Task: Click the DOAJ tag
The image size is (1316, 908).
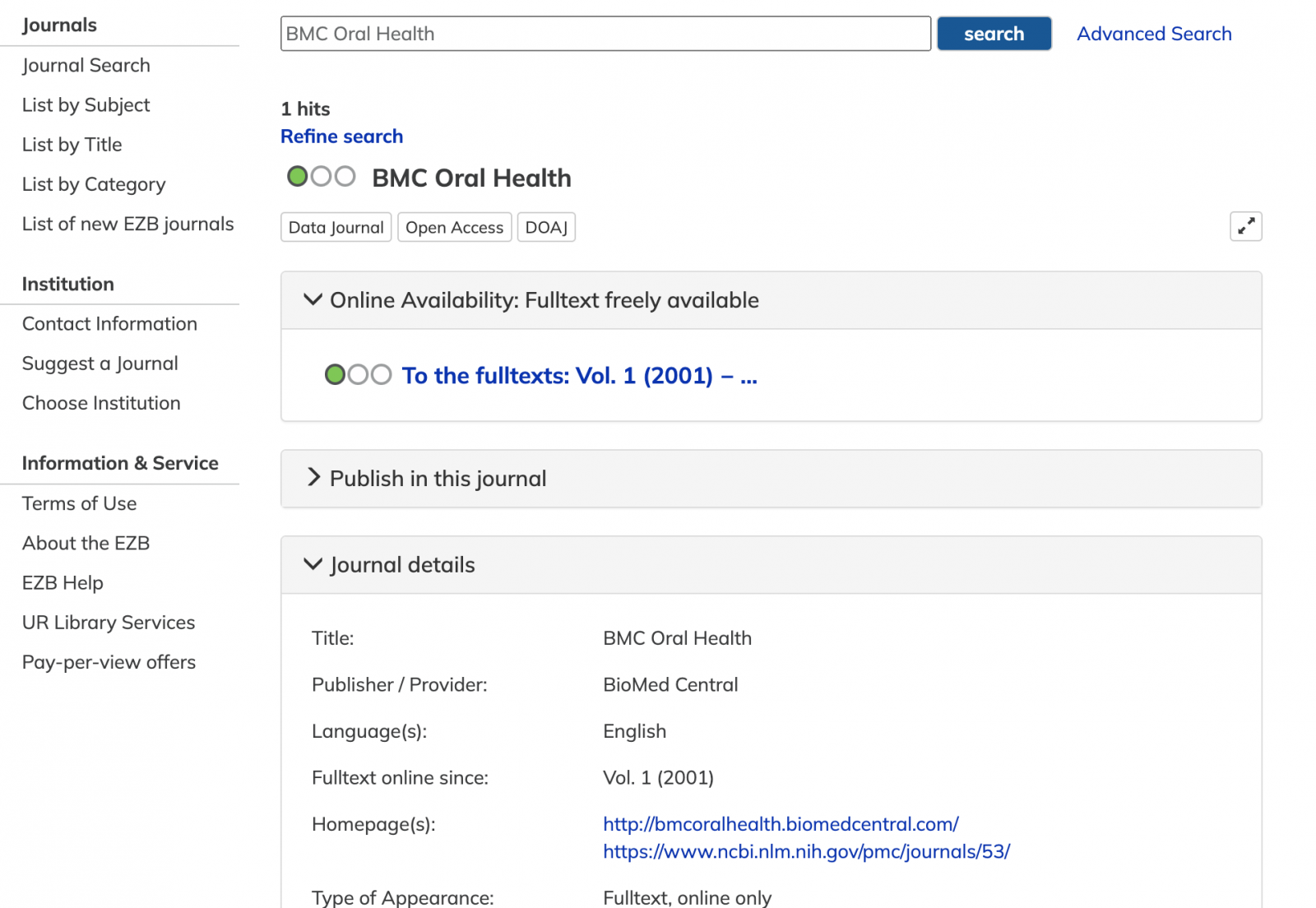Action: point(546,228)
